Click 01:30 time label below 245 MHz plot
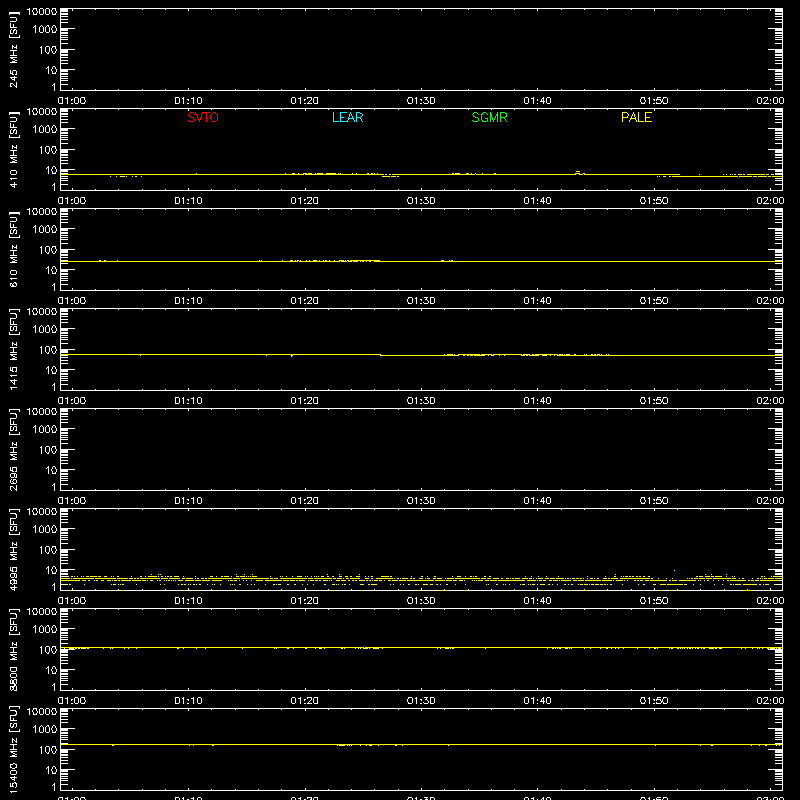The width and height of the screenshot is (800, 800). [x=421, y=101]
